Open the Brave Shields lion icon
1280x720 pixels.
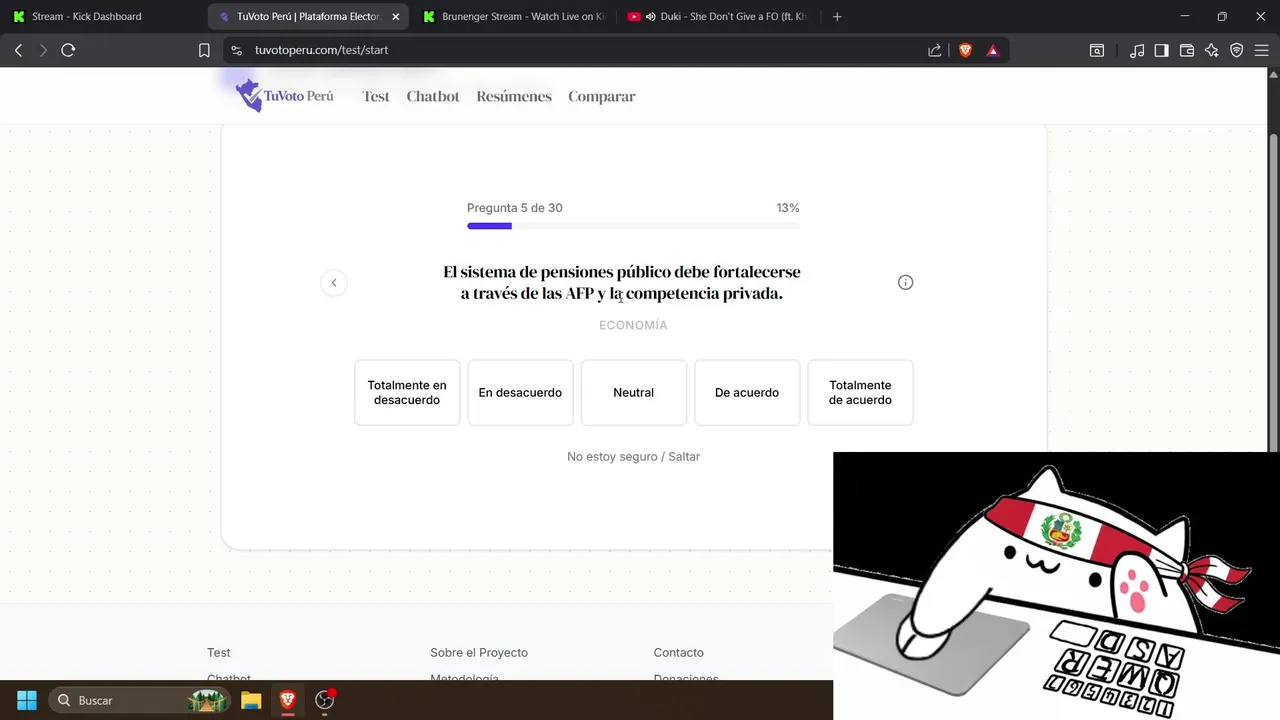click(965, 50)
